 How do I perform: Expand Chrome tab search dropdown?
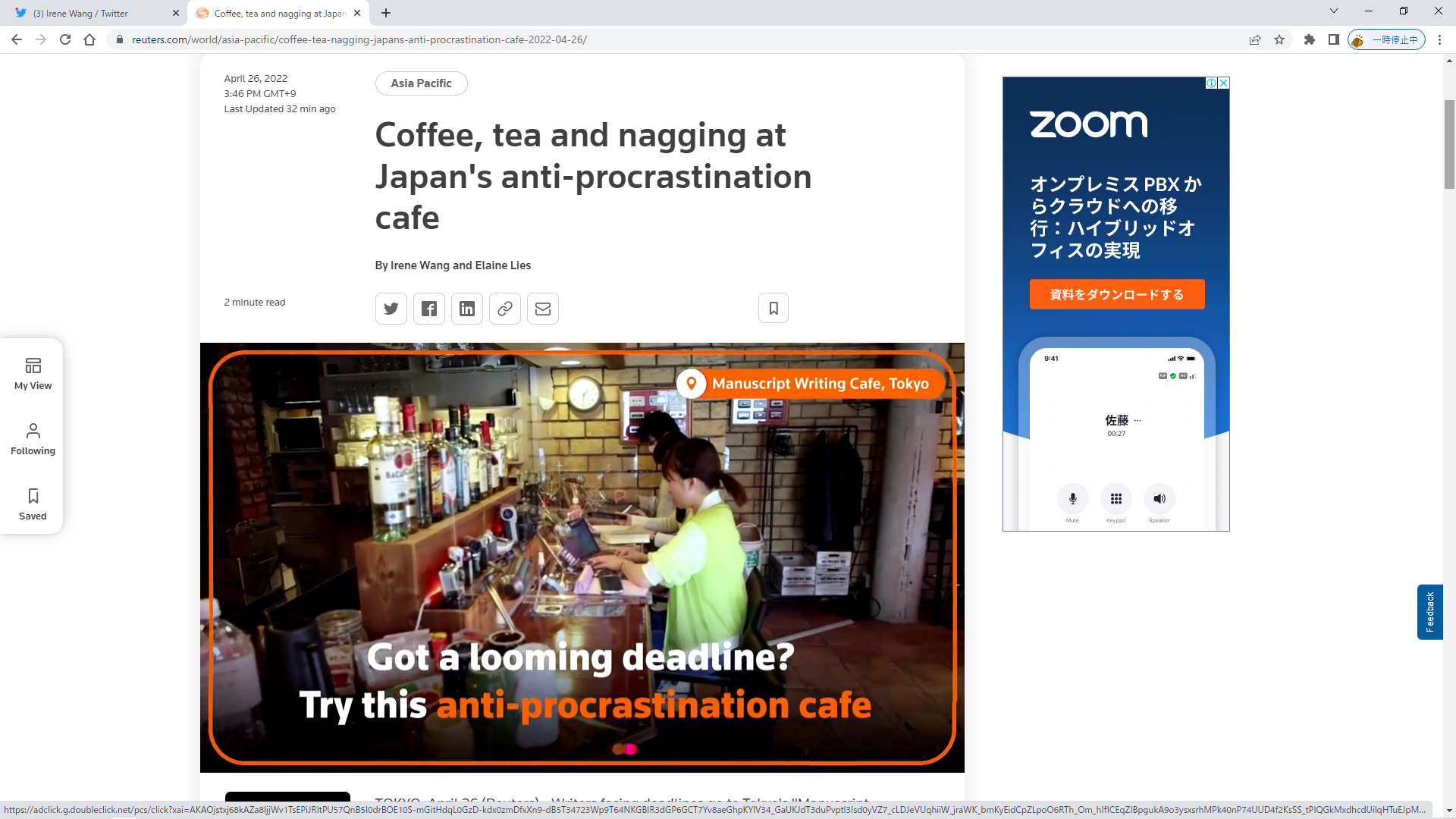click(1334, 11)
